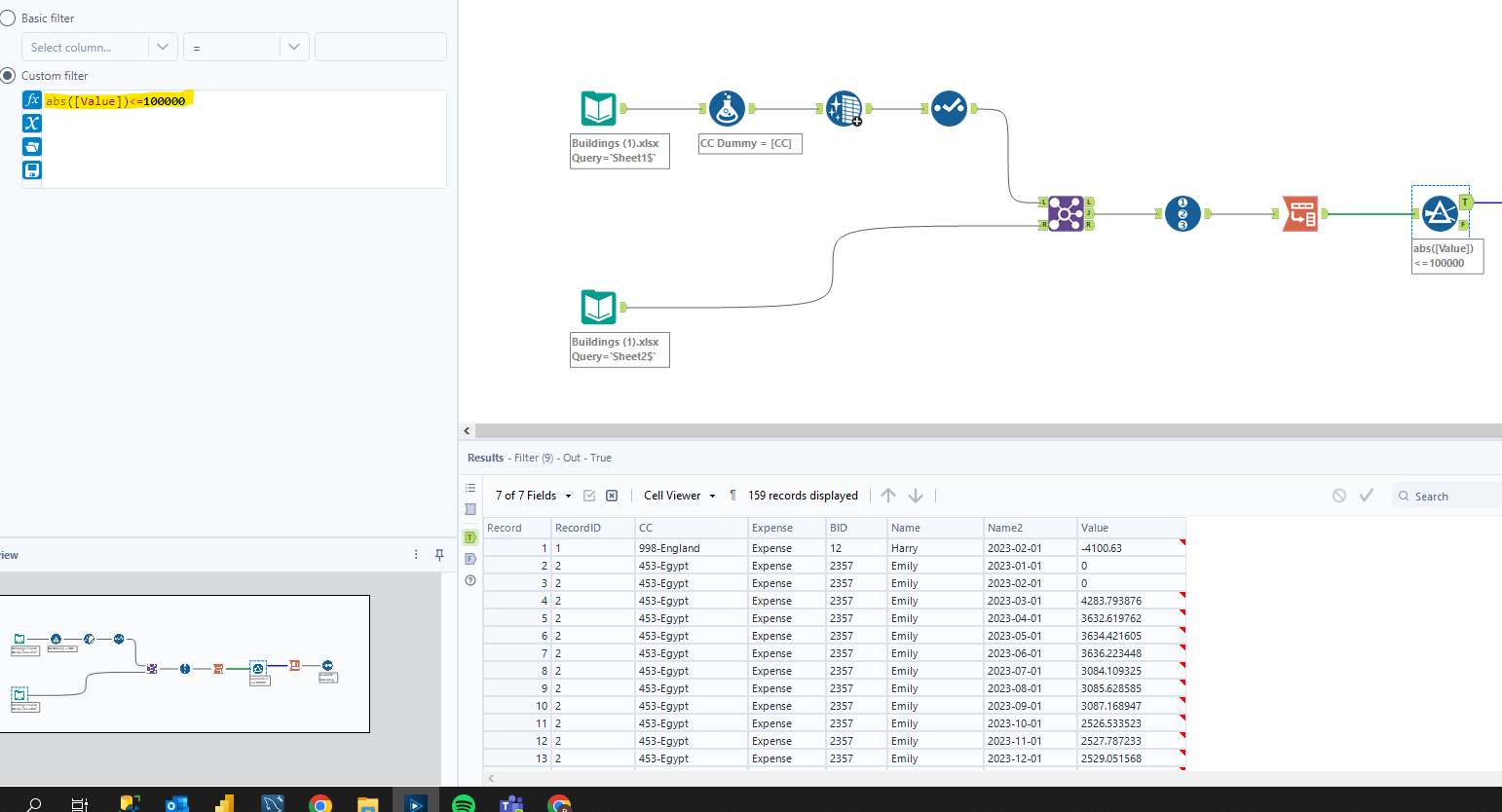Open the 'Select column...' dropdown

tap(98, 46)
